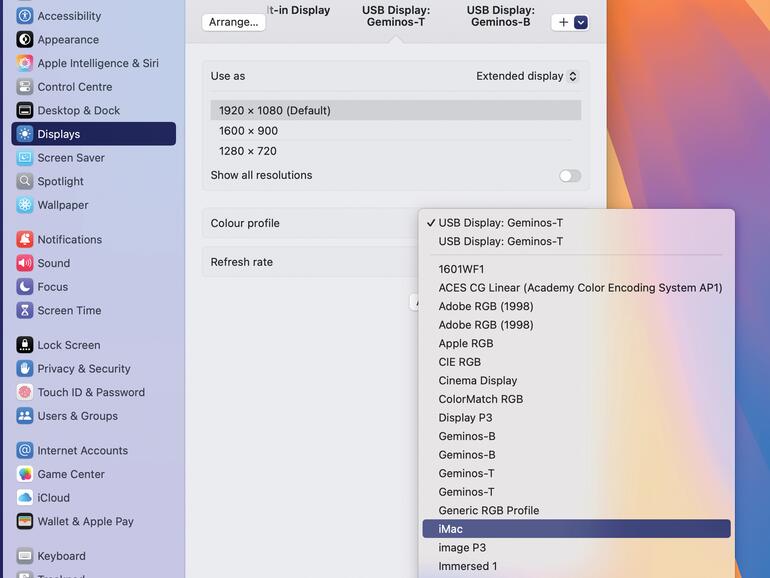Open the Wallpaper icon

(25, 205)
